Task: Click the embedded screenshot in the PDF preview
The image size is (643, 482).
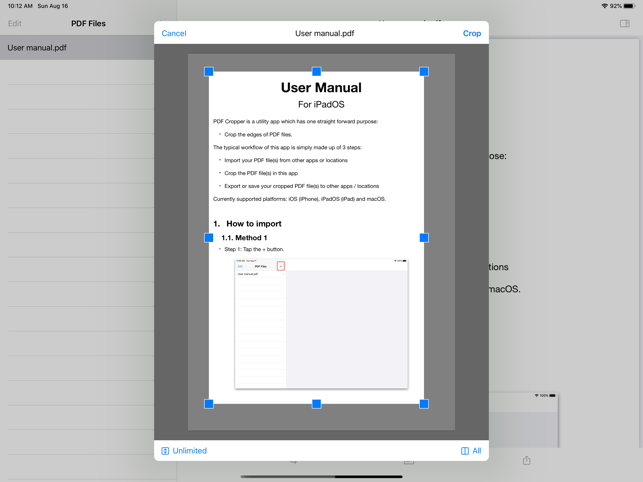Action: point(321,323)
